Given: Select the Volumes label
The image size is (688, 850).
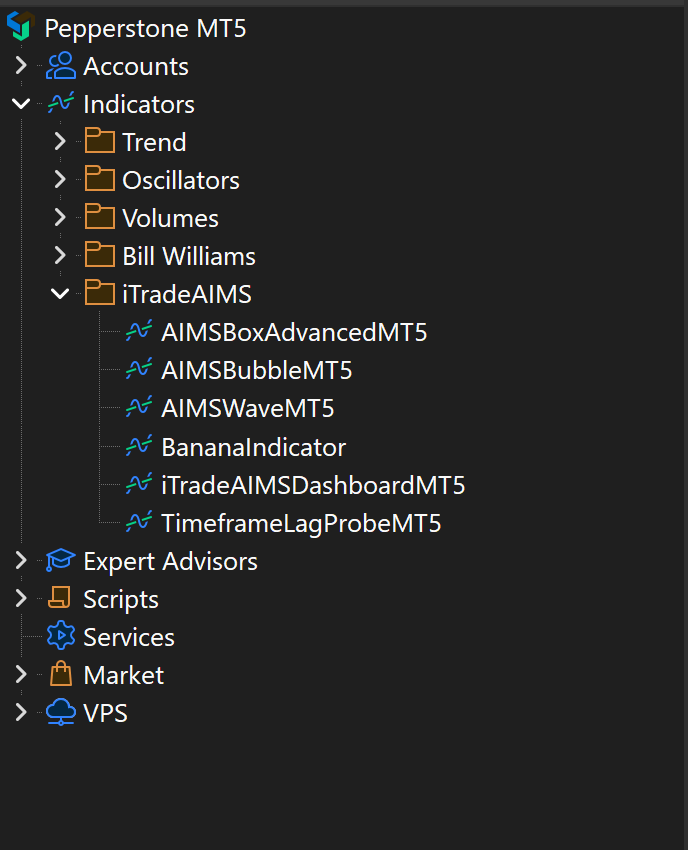Looking at the screenshot, I should coord(170,218).
